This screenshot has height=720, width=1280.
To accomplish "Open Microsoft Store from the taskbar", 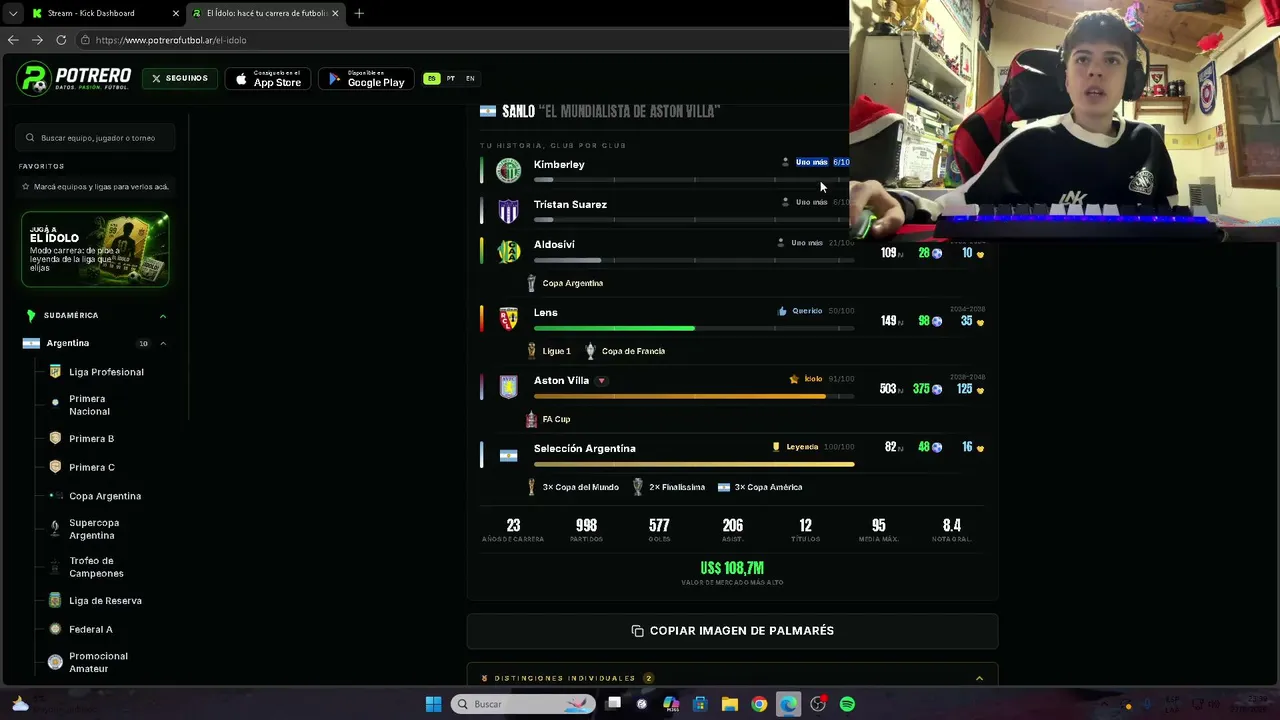I will 700,704.
